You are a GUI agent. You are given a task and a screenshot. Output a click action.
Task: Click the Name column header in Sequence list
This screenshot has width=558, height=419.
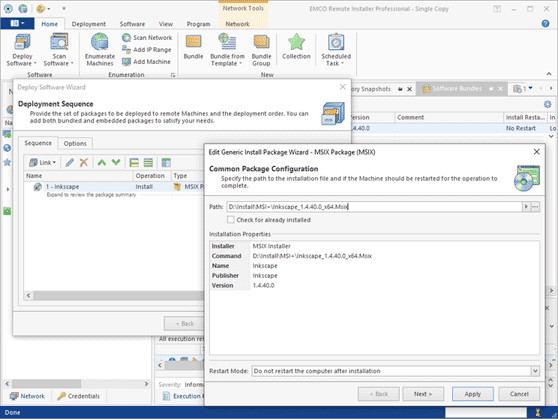click(79, 176)
